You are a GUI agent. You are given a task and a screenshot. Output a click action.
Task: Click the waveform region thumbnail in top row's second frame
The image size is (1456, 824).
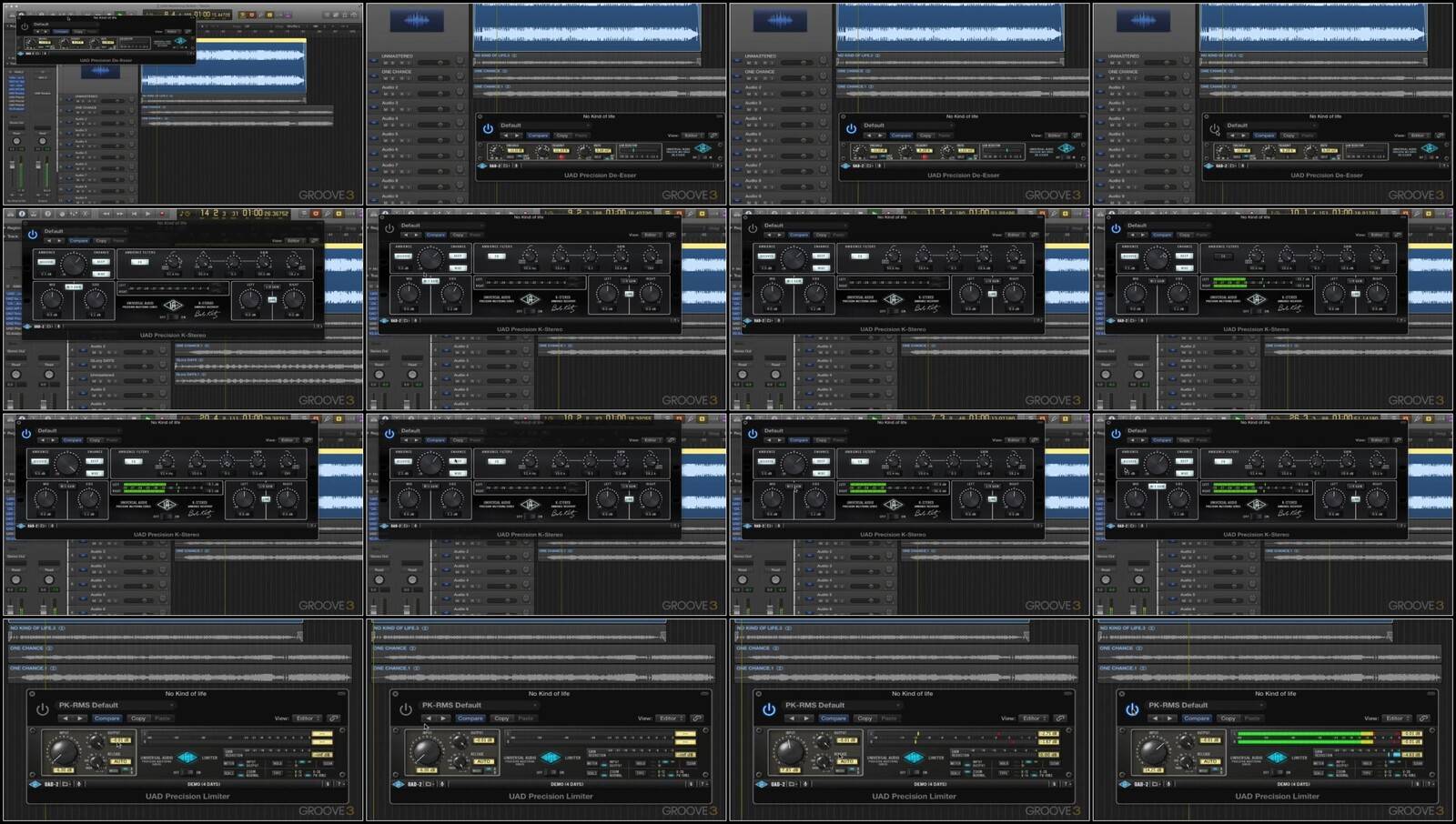pos(417,20)
